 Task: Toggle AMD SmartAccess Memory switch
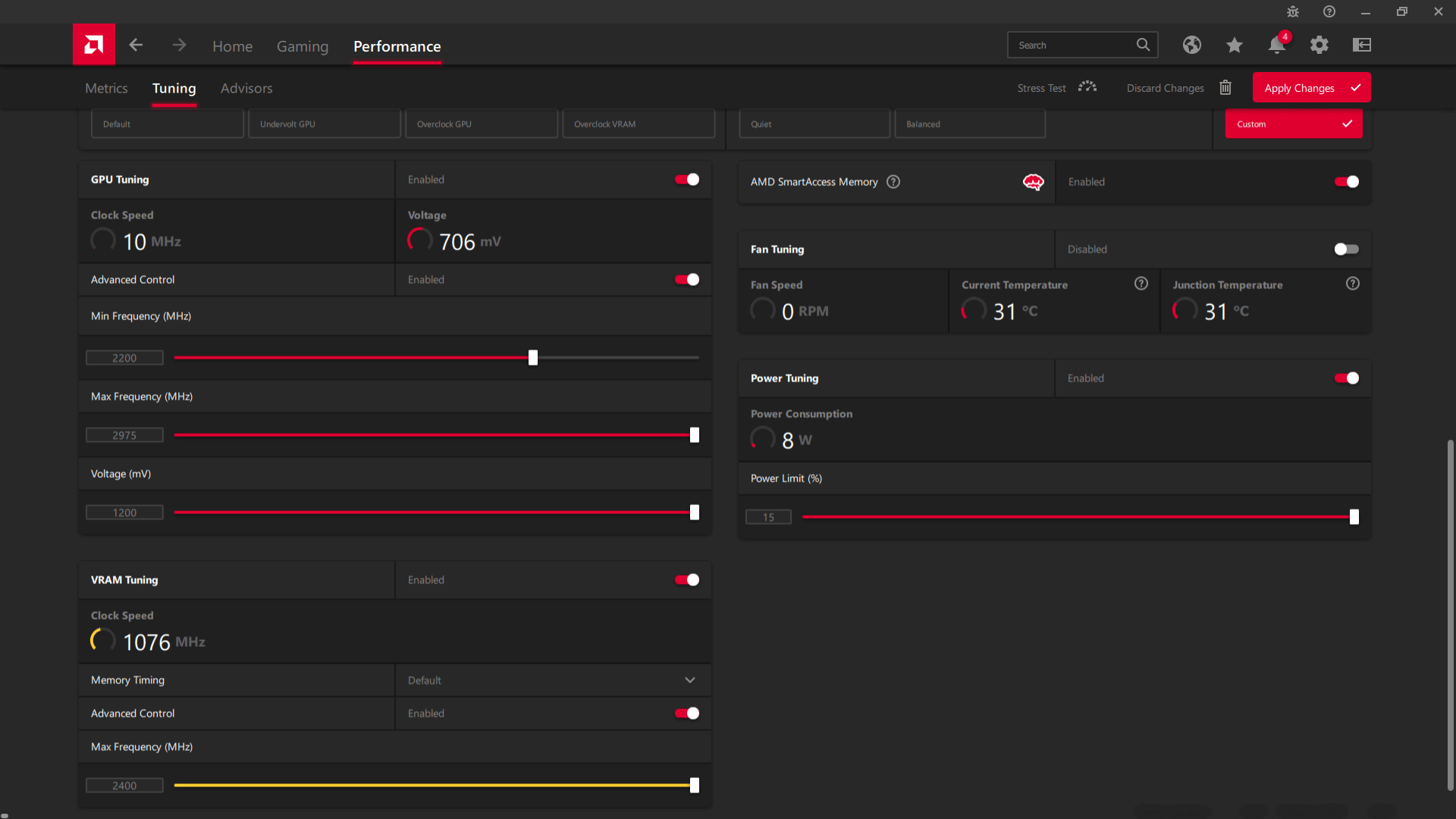(x=1347, y=182)
